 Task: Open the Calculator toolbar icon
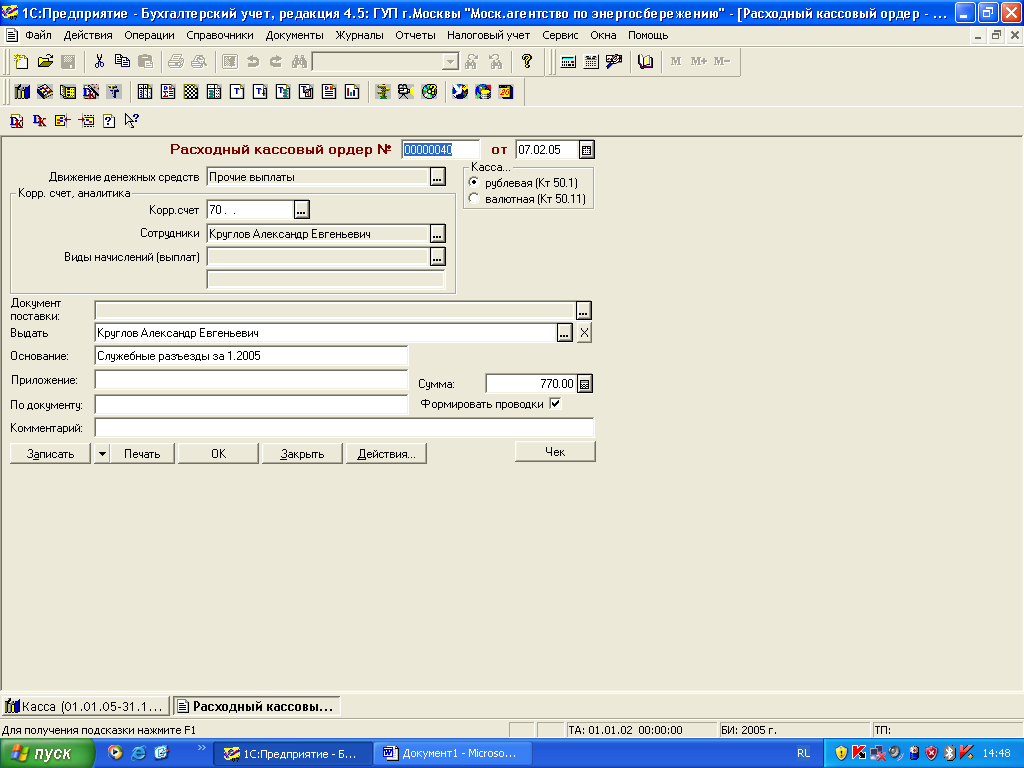click(568, 61)
